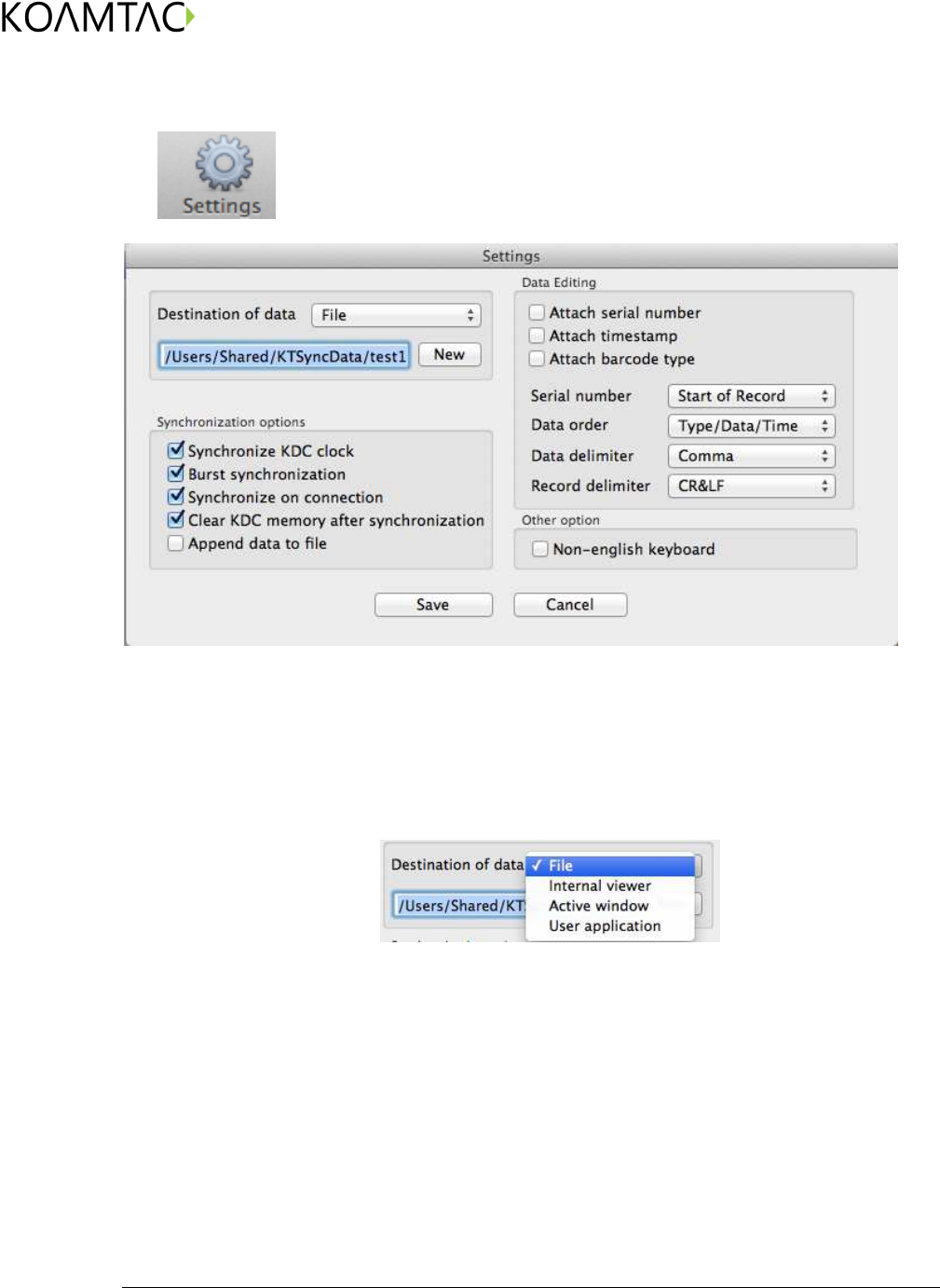
Task: Click the KOAMTAC logo
Action: pyautogui.click(x=98, y=17)
